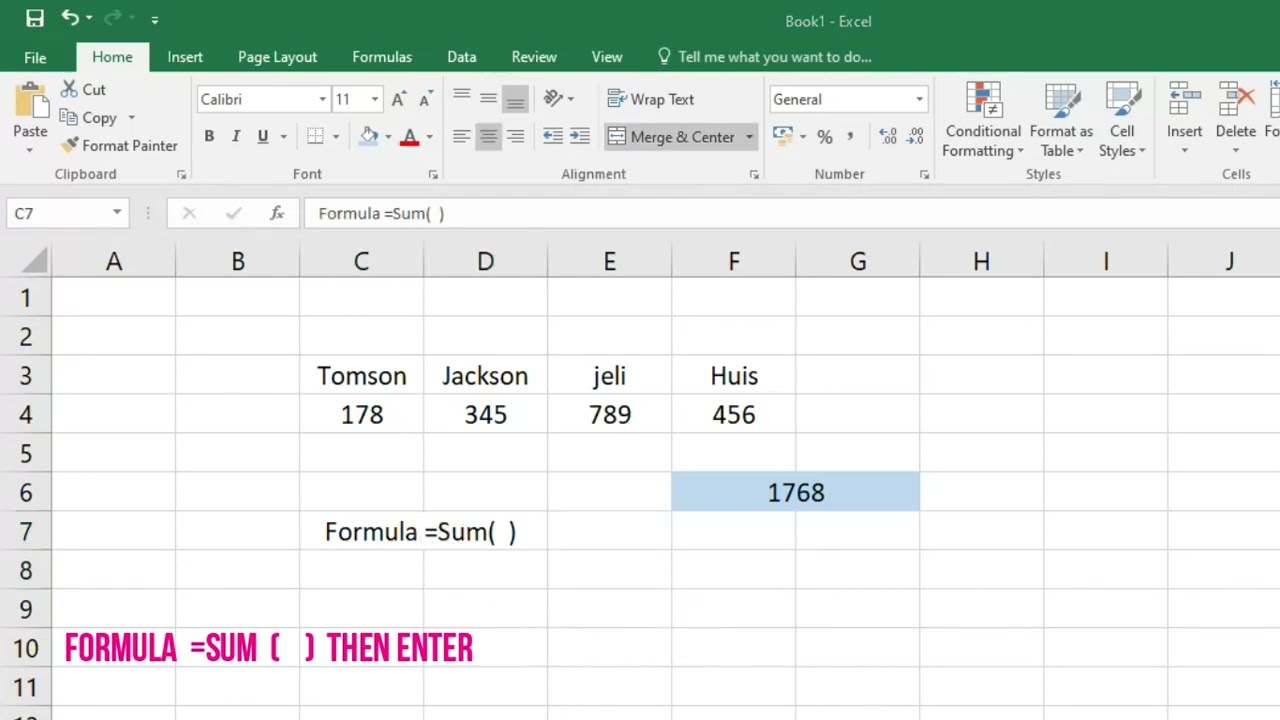Click Decrease Decimal icon
1280x720 pixels.
915,137
